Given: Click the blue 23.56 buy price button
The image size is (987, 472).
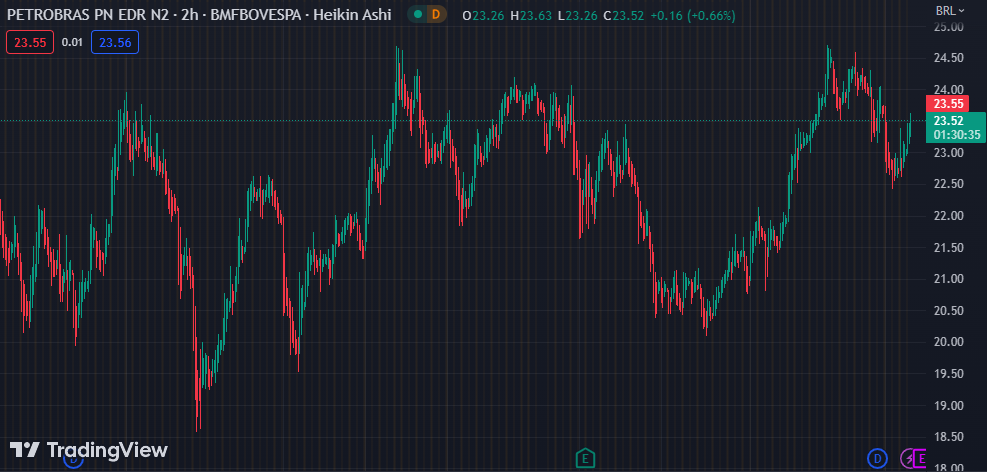Looking at the screenshot, I should [x=115, y=43].
